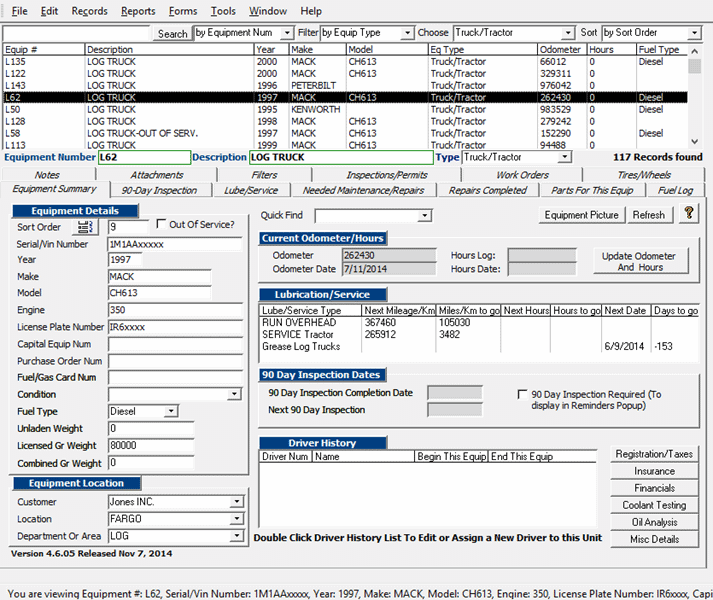713x600 pixels.
Task: Open the File menu
Action: click(x=19, y=11)
